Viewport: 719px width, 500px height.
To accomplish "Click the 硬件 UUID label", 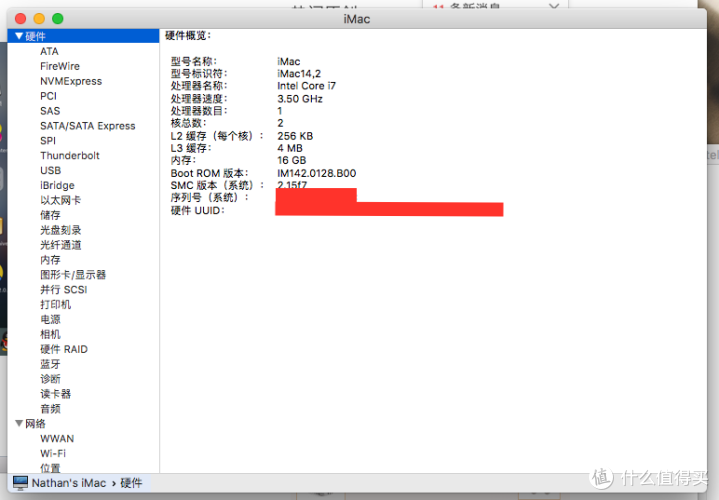I will click(198, 210).
